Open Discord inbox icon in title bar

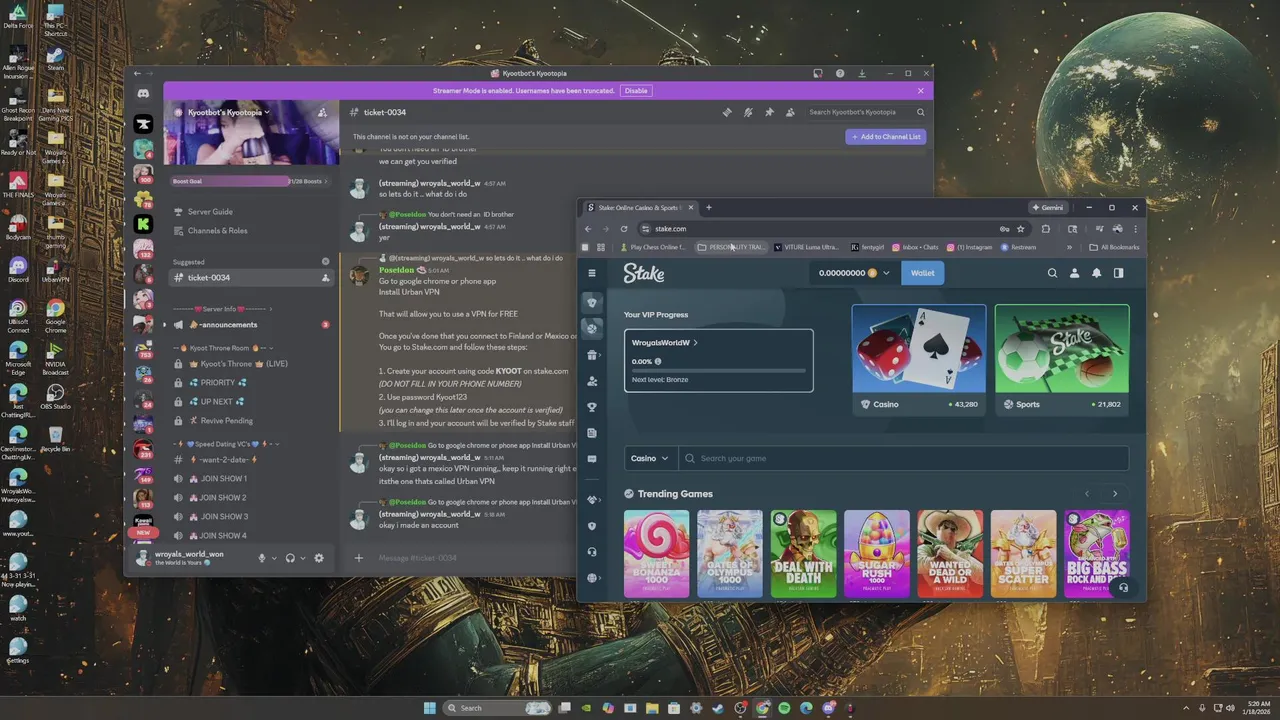click(818, 73)
